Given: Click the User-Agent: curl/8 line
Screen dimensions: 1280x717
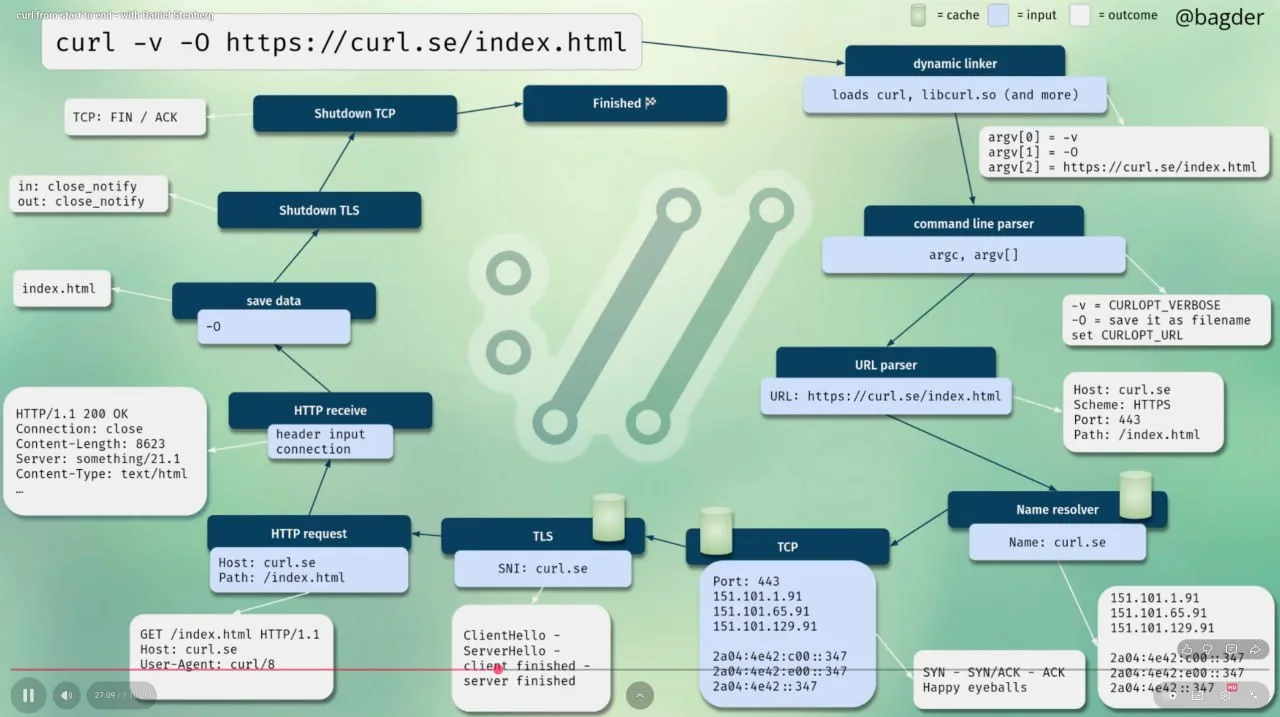Looking at the screenshot, I should click(x=207, y=664).
